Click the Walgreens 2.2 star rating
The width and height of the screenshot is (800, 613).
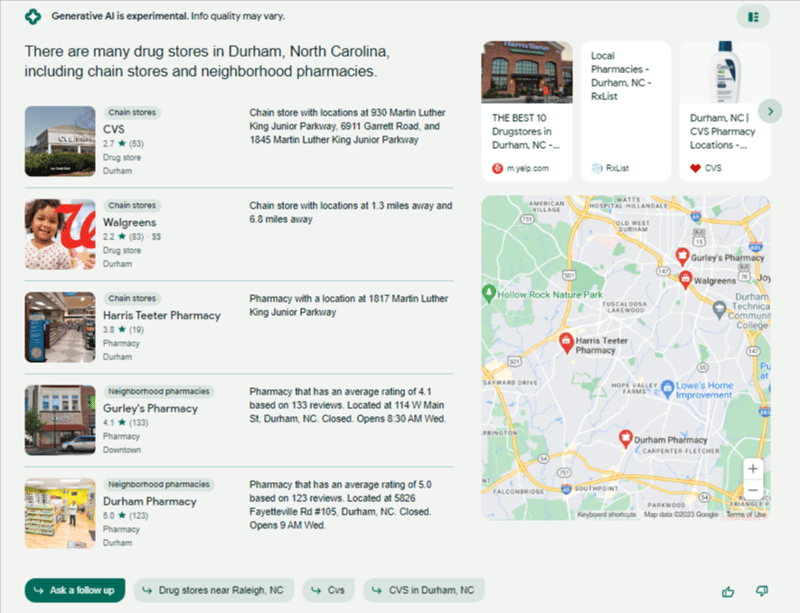coord(123,237)
